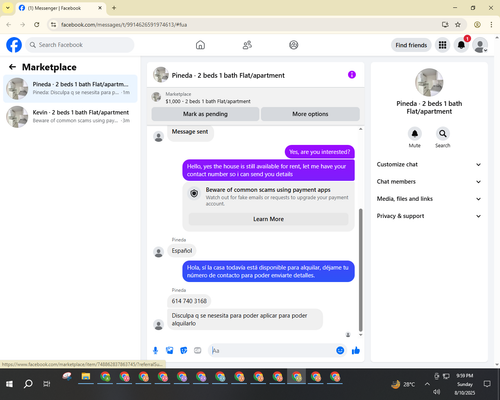
Task: Mute this conversation
Action: click(x=415, y=134)
